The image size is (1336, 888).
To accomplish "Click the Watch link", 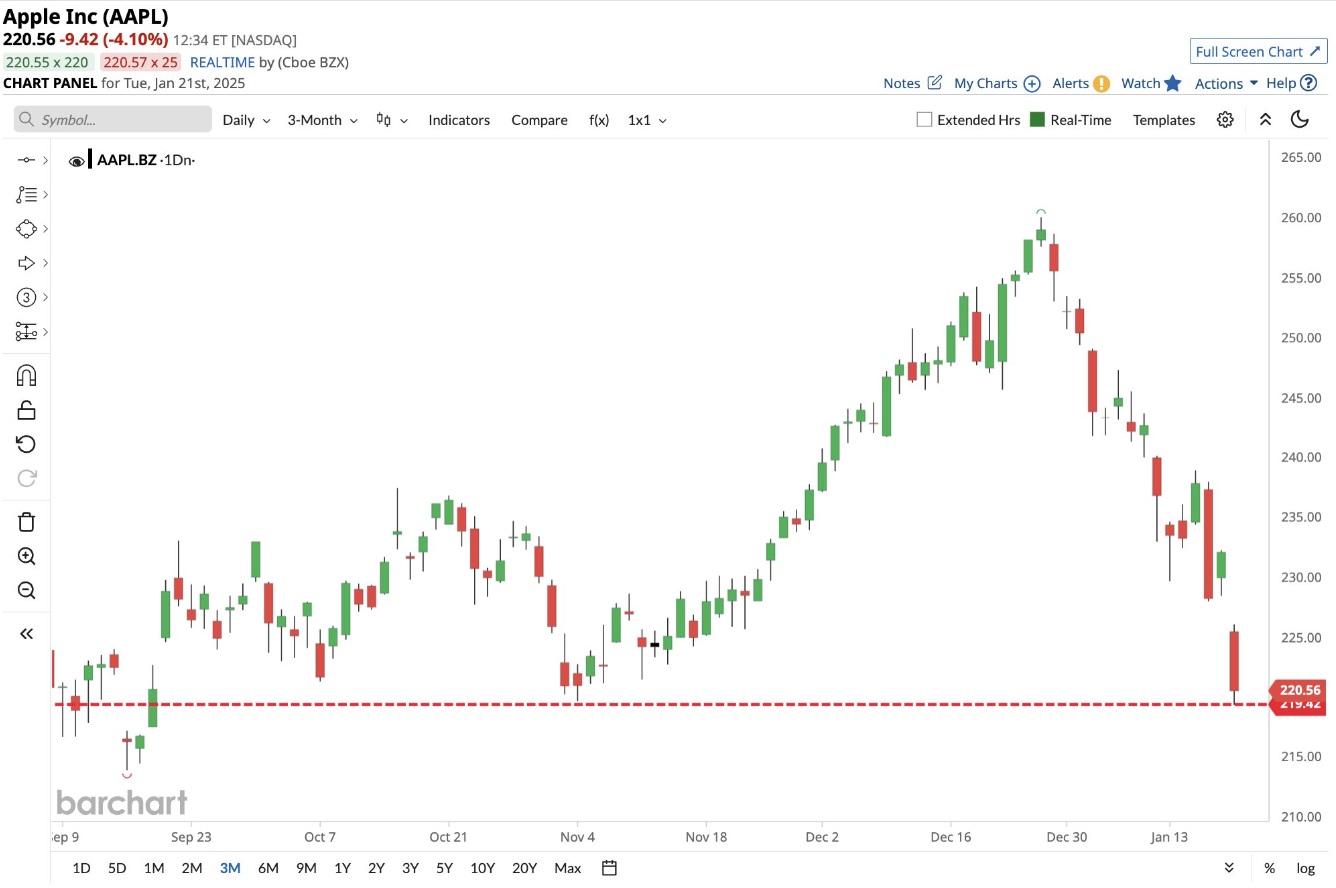I will pyautogui.click(x=1140, y=84).
